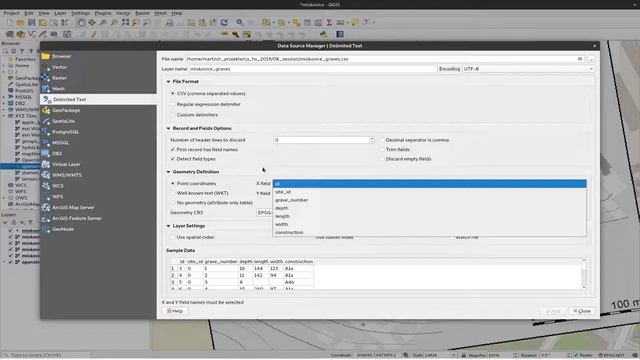Image resolution: width=640 pixels, height=360 pixels.
Task: Click the Layer name input field
Action: [x=313, y=69]
